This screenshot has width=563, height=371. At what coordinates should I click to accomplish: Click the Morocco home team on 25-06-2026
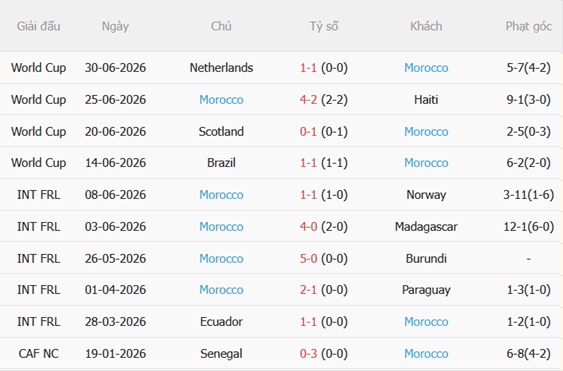click(x=221, y=99)
